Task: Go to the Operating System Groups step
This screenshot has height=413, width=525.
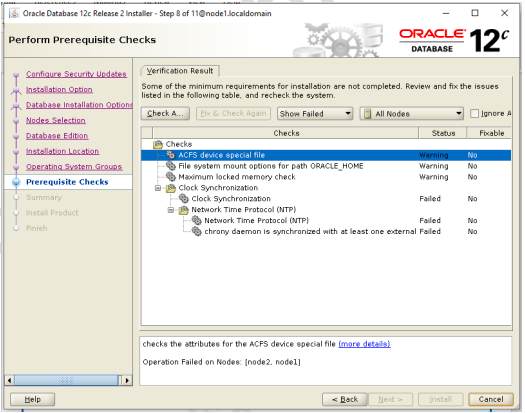Action: pyautogui.click(x=74, y=166)
